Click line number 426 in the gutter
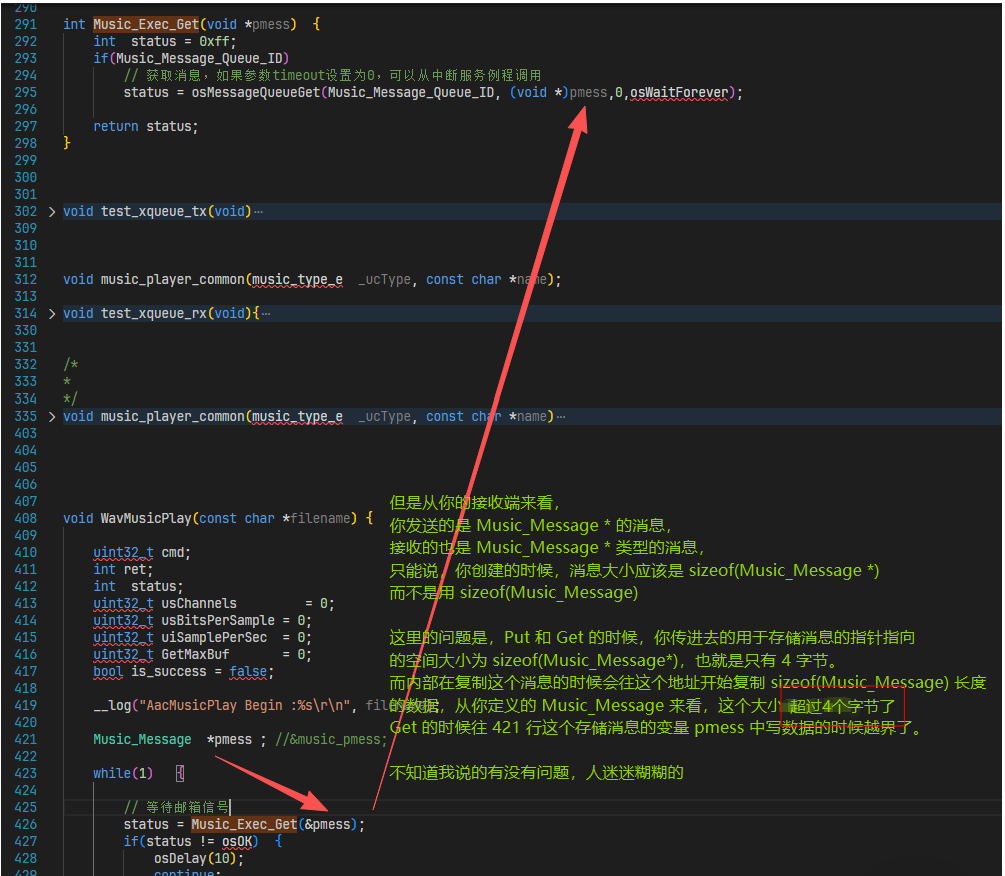 pos(26,824)
